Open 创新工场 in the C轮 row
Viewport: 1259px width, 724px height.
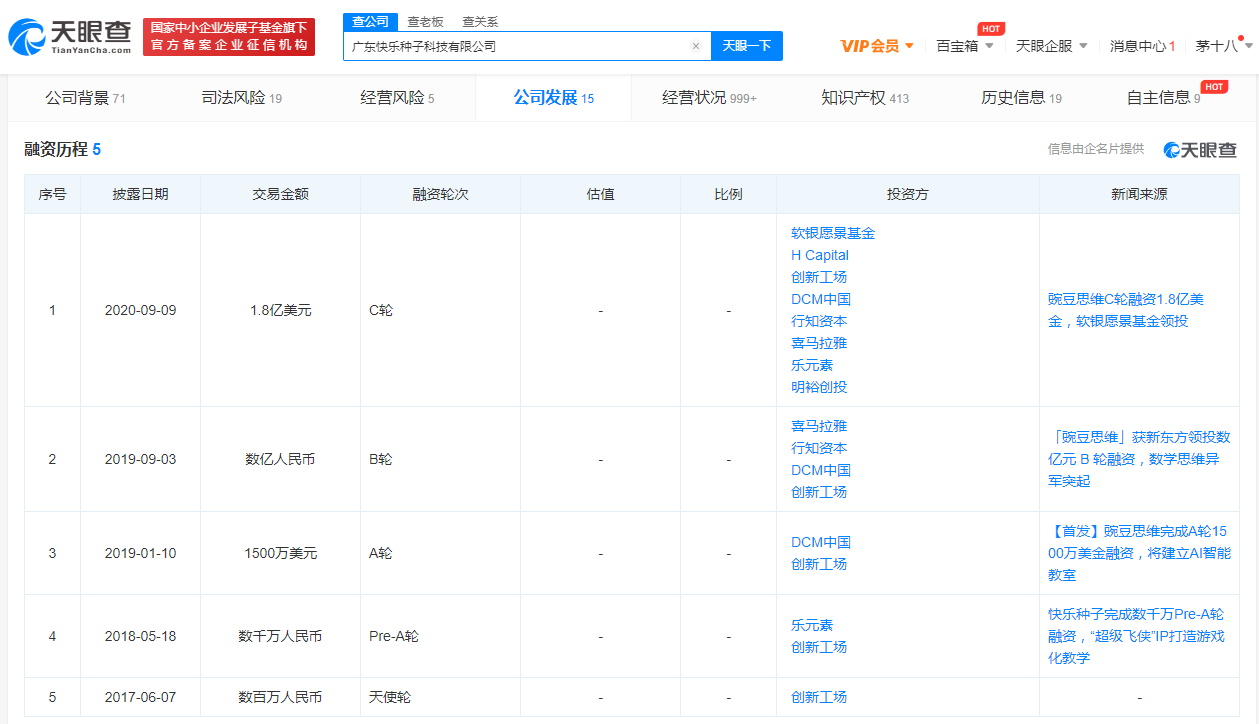tap(819, 277)
